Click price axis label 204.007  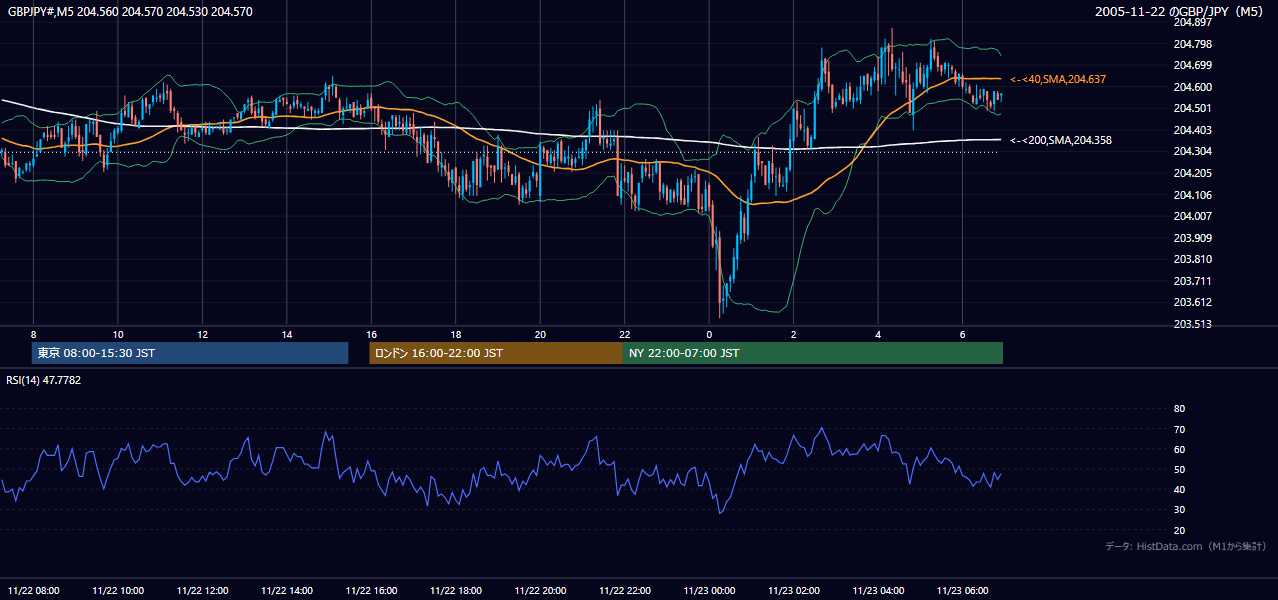point(1192,216)
